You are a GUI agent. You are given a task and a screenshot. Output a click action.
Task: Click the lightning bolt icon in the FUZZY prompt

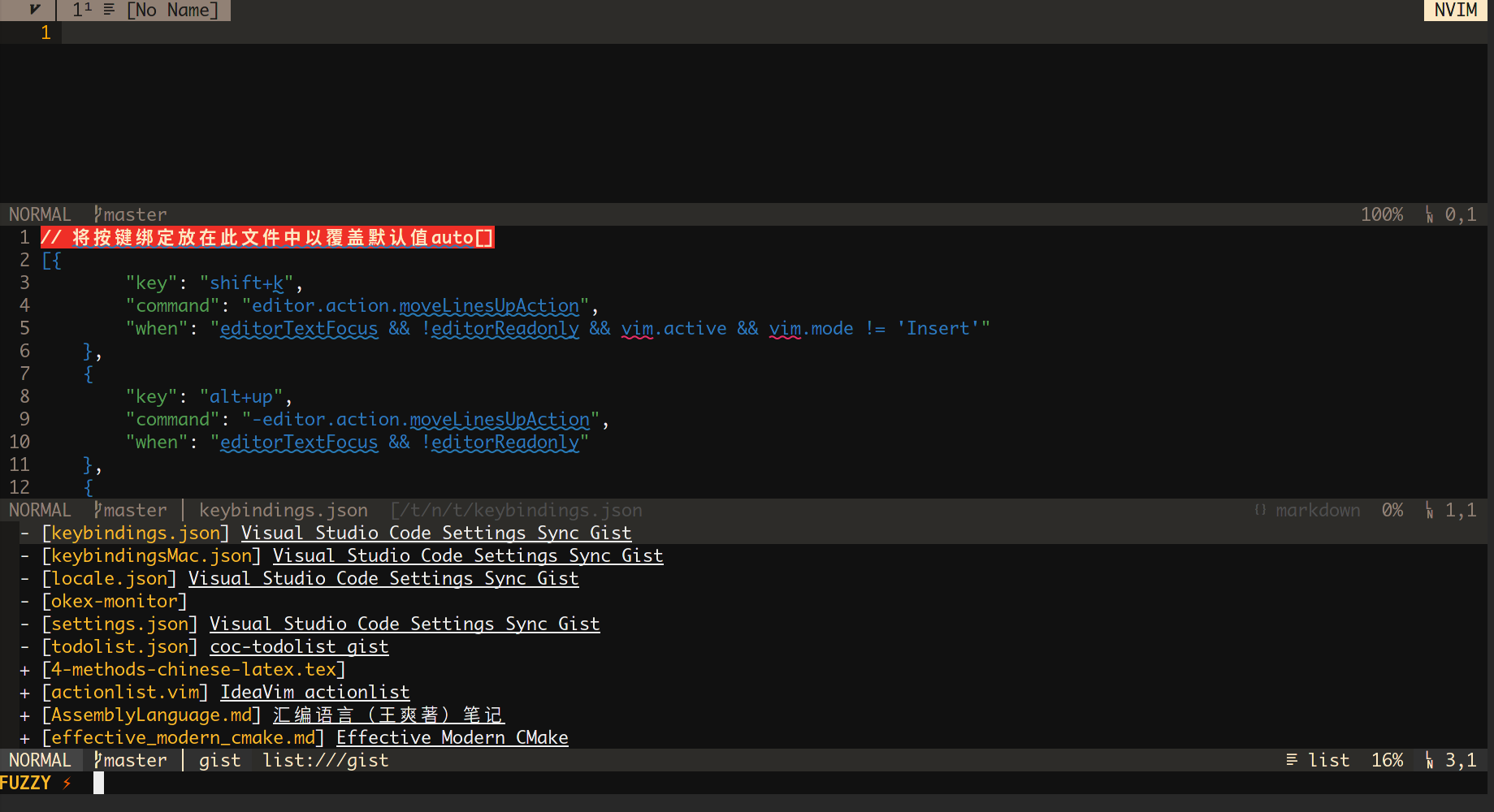pyautogui.click(x=67, y=783)
